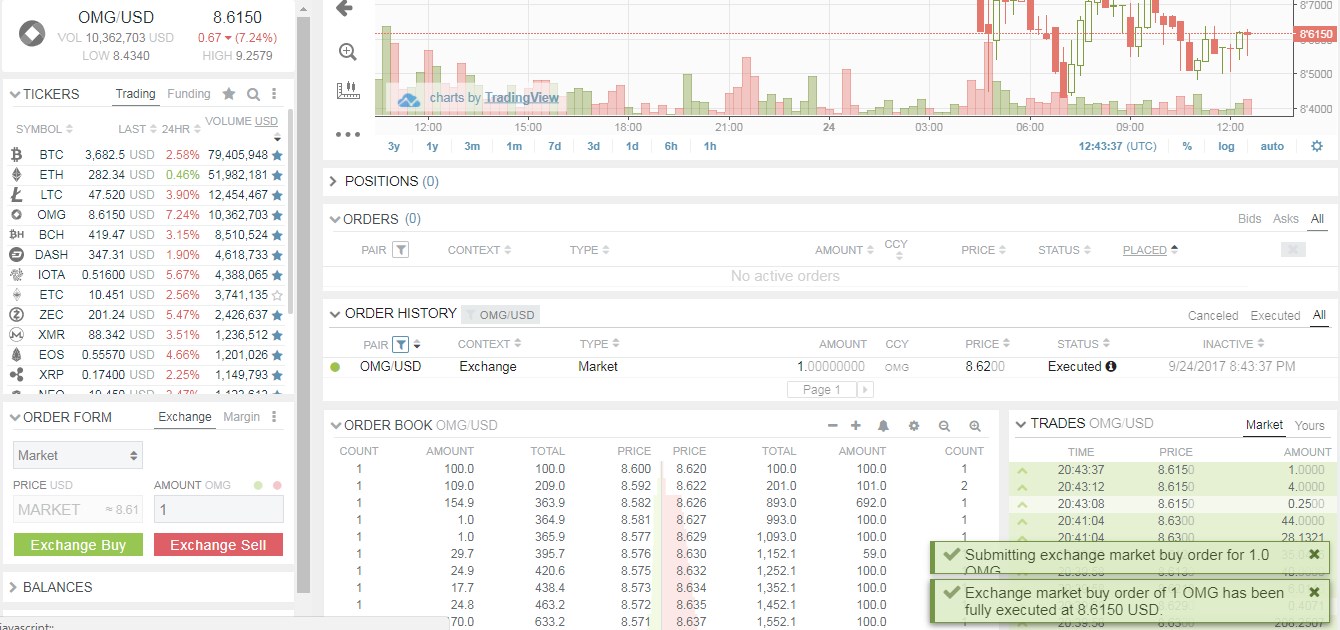Screen dimensions: 1340x630
Task: Set a price alert via the bell icon
Action: (x=884, y=425)
